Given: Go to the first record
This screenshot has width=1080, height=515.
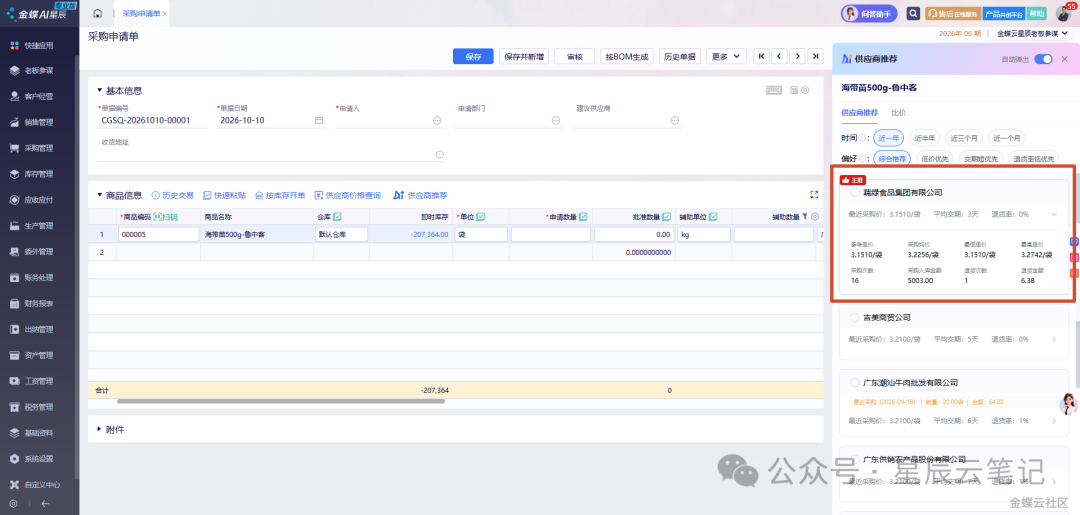Looking at the screenshot, I should (x=761, y=56).
